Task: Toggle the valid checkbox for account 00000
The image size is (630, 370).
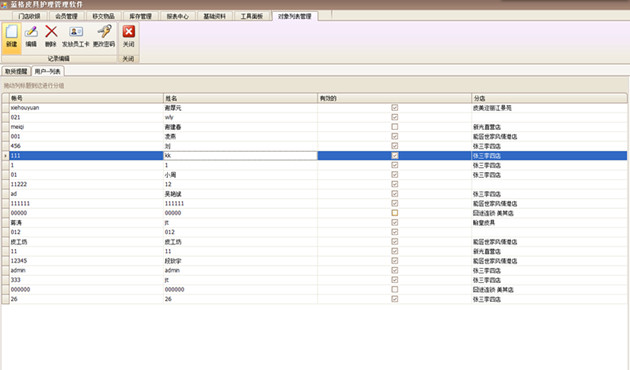Action: coord(395,213)
